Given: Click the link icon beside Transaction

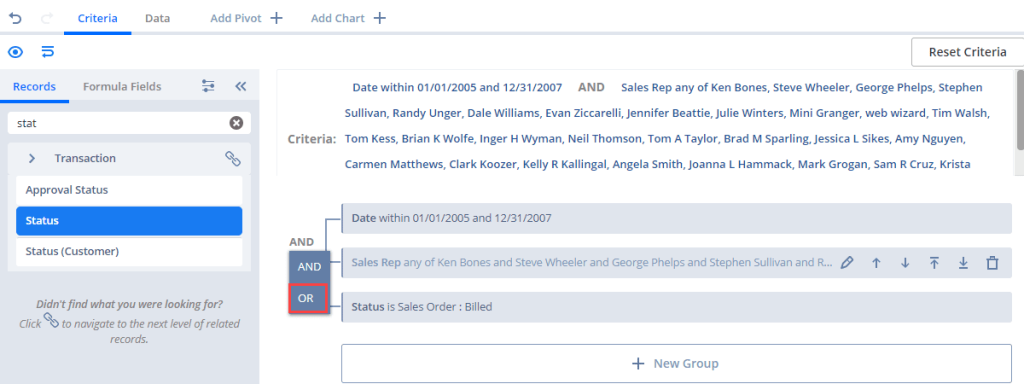Looking at the screenshot, I should 233,158.
